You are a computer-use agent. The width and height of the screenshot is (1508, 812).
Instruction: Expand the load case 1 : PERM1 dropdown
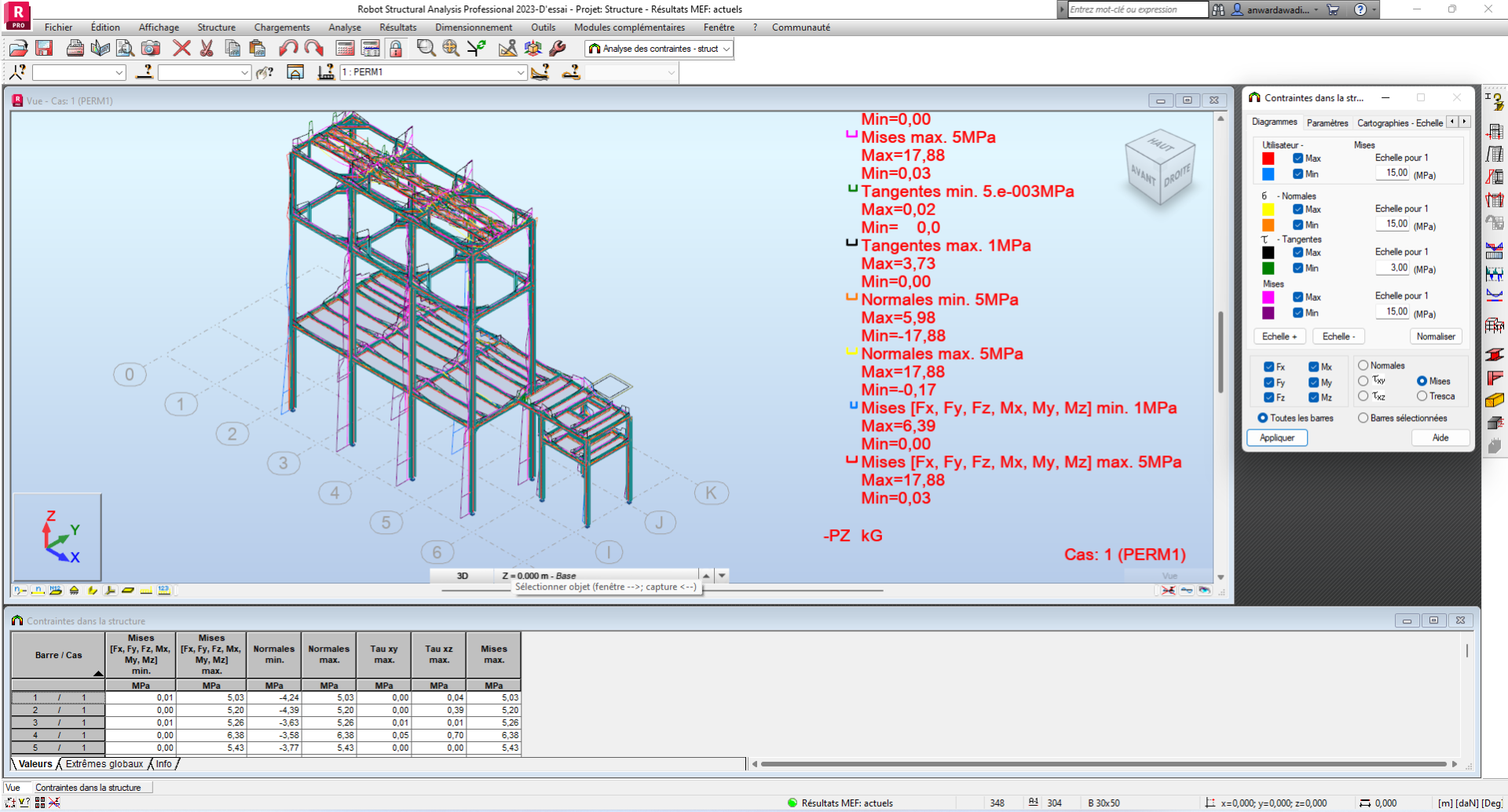520,72
